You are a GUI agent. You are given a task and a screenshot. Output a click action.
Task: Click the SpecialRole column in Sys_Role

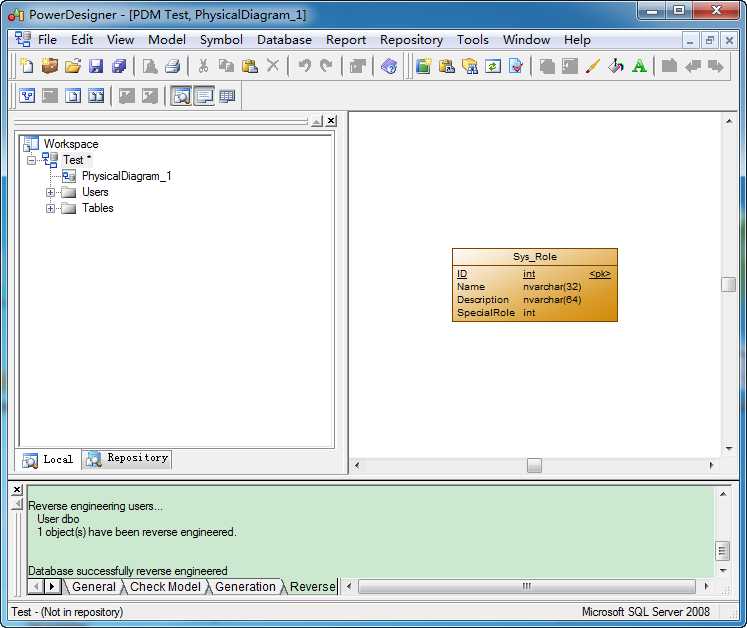tap(485, 313)
